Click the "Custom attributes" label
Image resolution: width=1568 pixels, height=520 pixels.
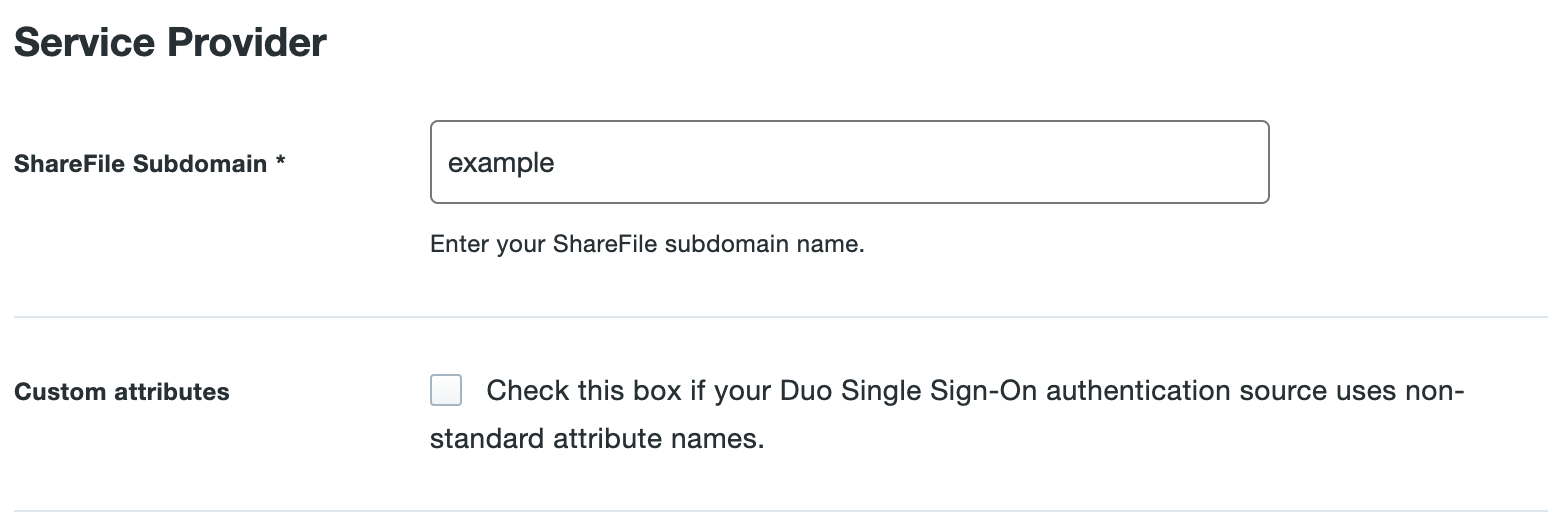(x=122, y=392)
